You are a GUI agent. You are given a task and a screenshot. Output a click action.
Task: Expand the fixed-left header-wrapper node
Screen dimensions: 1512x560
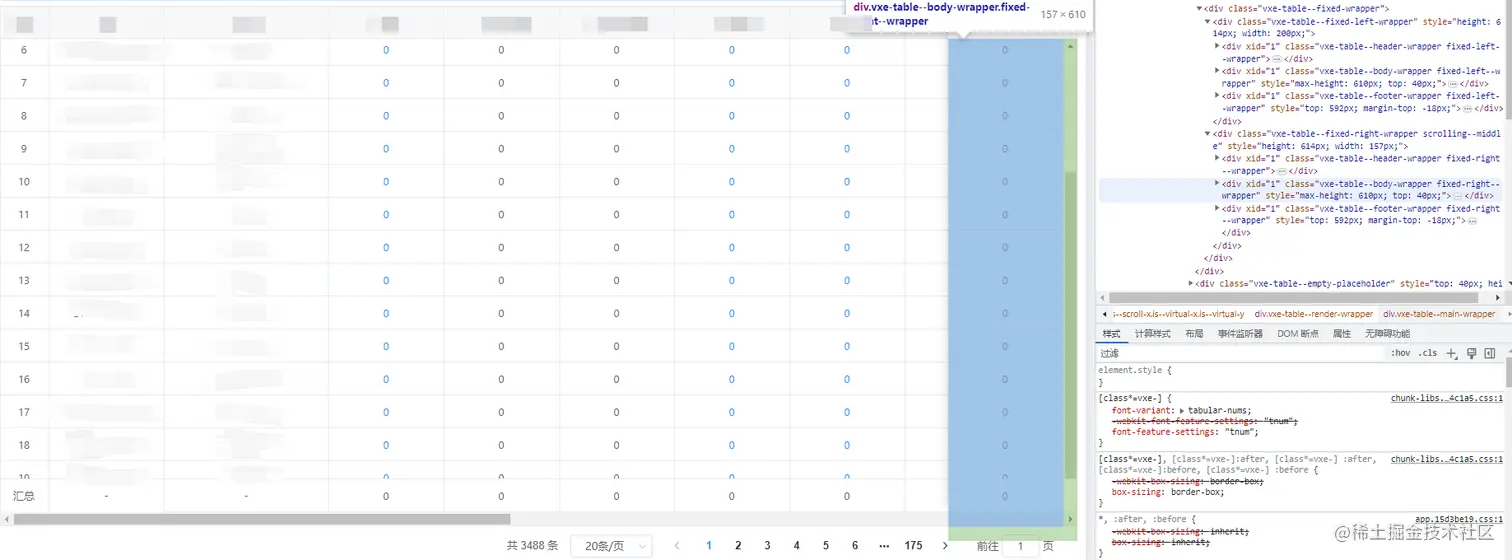[x=1217, y=46]
